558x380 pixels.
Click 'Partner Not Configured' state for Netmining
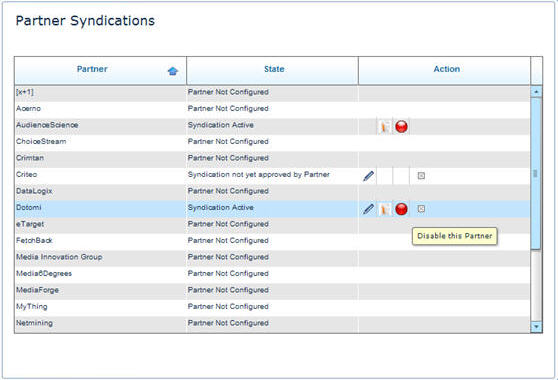[228, 323]
